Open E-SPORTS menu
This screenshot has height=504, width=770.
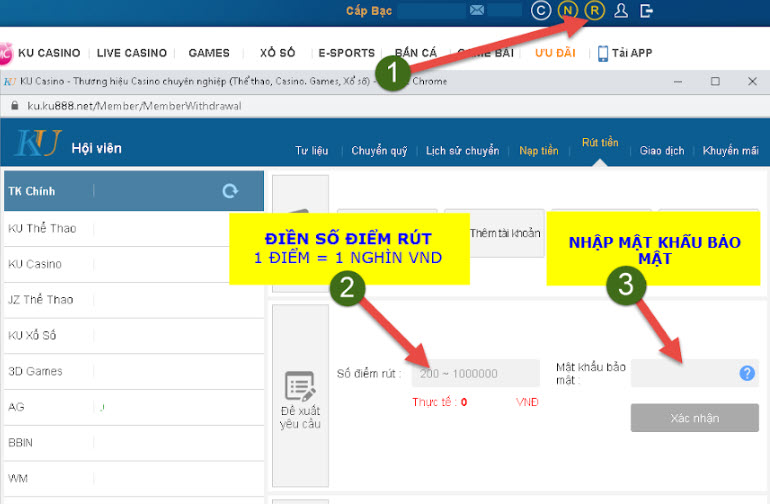click(x=346, y=53)
